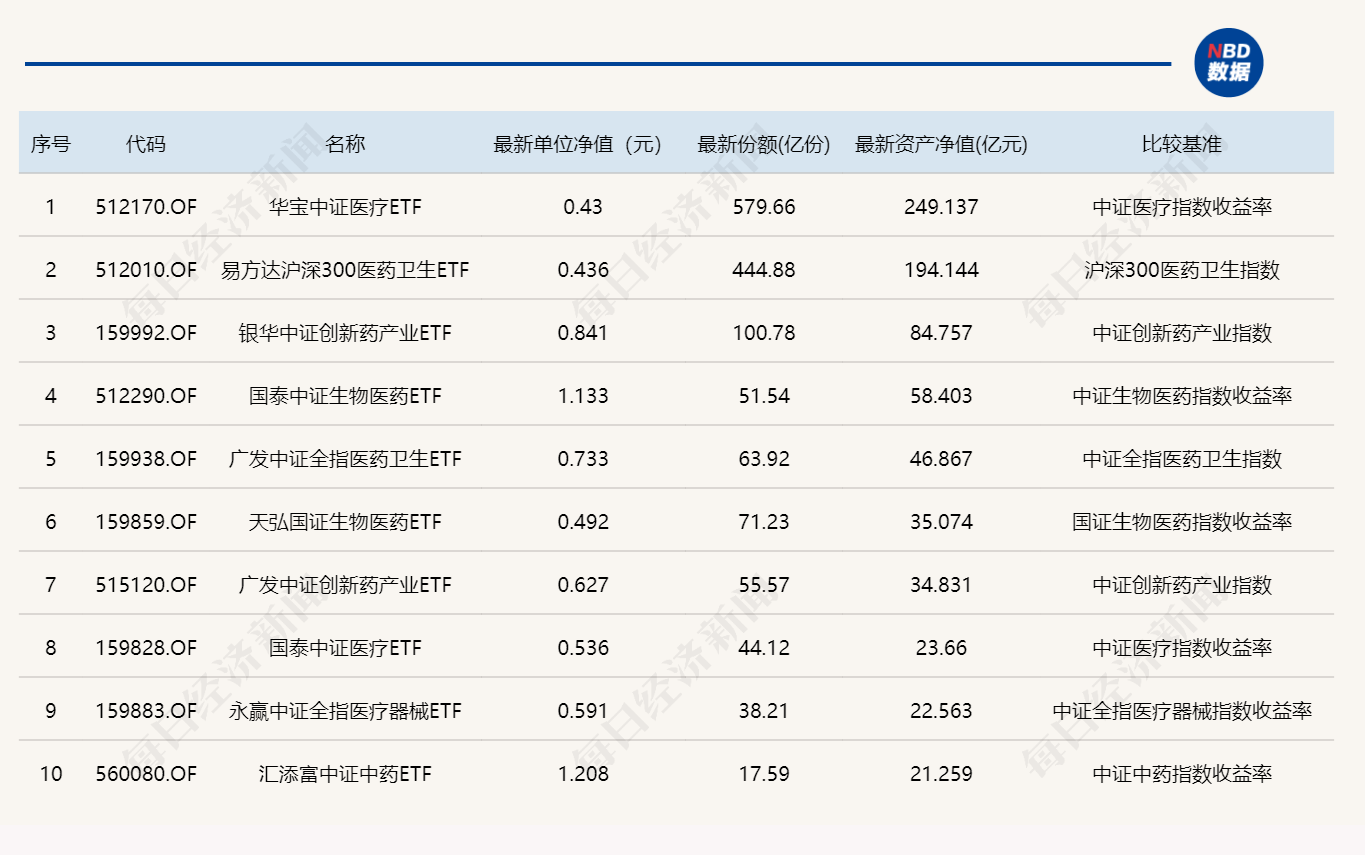Click share amount 17.59
The image size is (1365, 855).
click(764, 774)
